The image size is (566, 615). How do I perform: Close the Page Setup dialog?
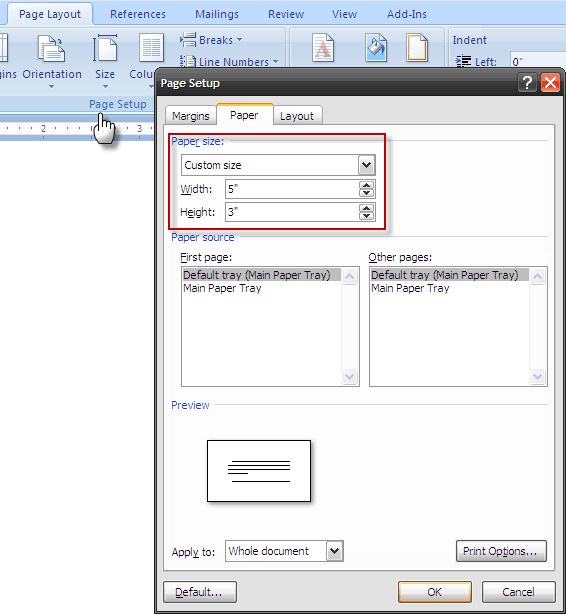pyautogui.click(x=550, y=83)
